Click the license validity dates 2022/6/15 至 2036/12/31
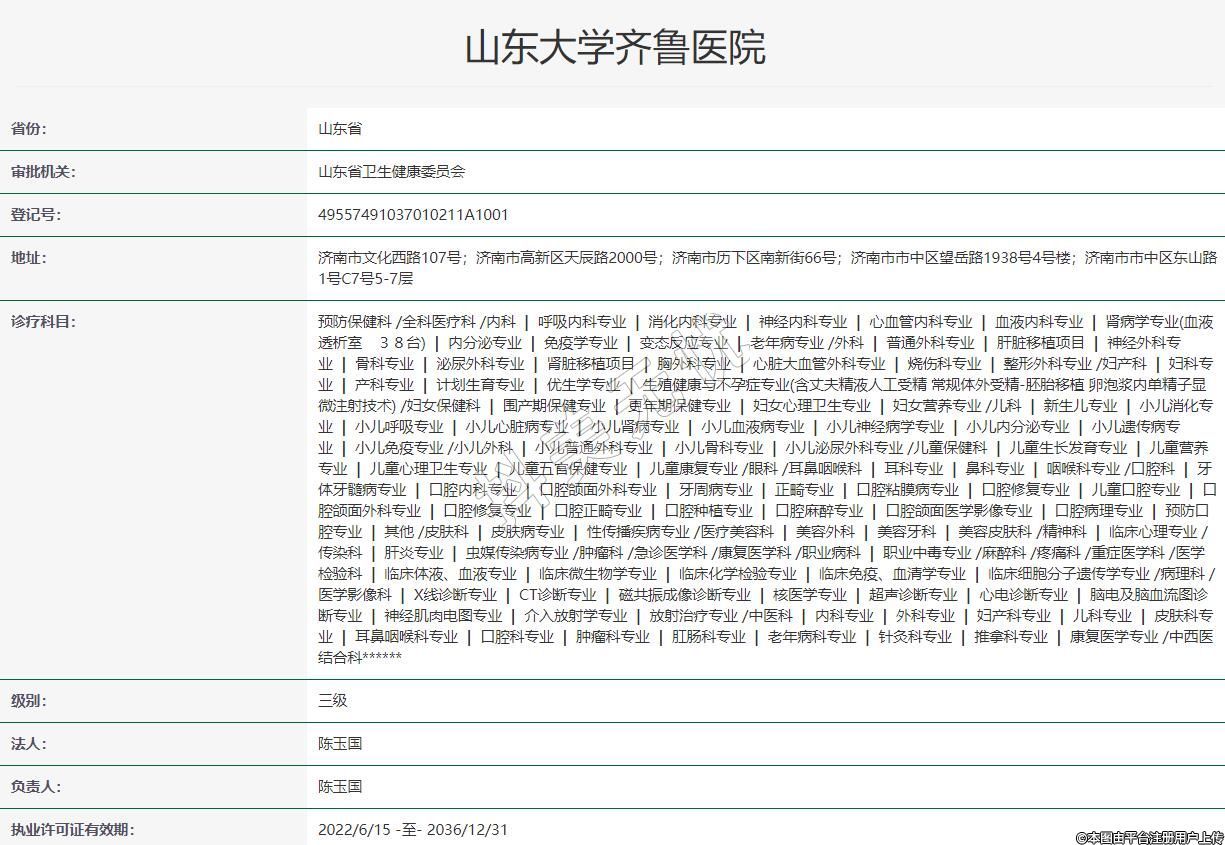The height and width of the screenshot is (845, 1225). click(413, 830)
